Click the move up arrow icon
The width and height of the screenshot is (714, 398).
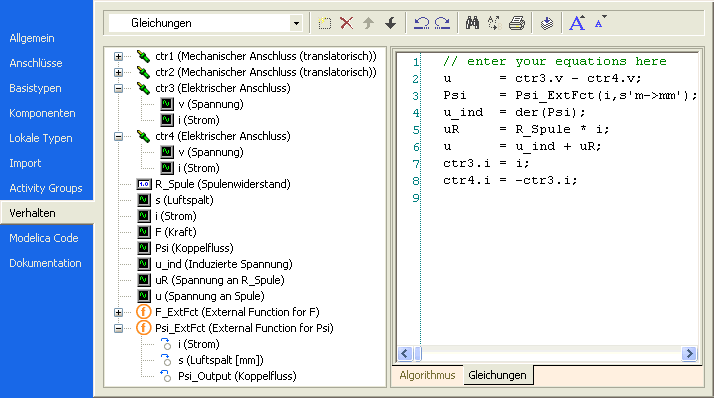(368, 23)
